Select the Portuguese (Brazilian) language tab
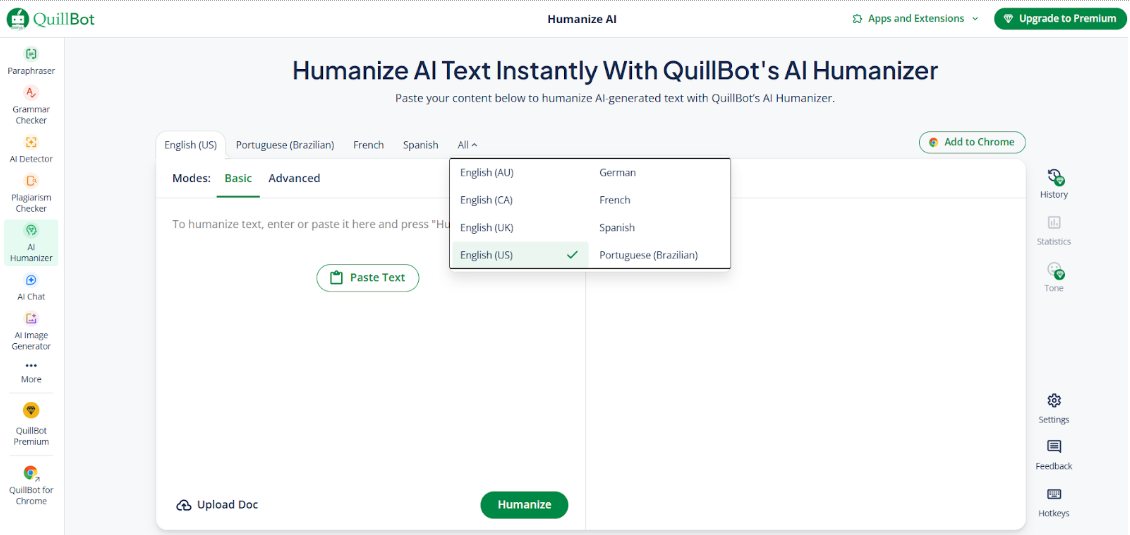 [x=285, y=145]
